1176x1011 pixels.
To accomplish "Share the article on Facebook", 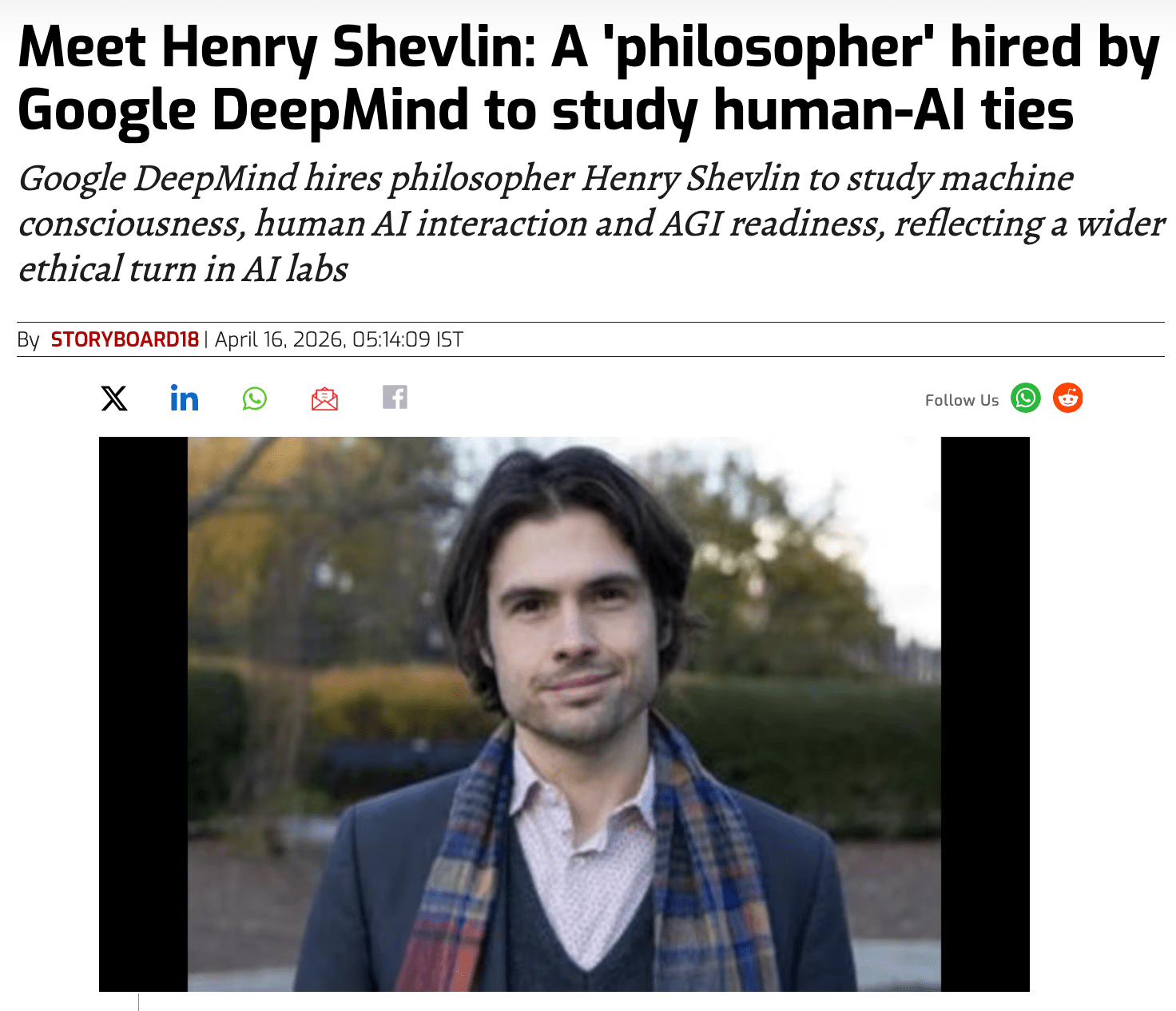I will (x=395, y=397).
